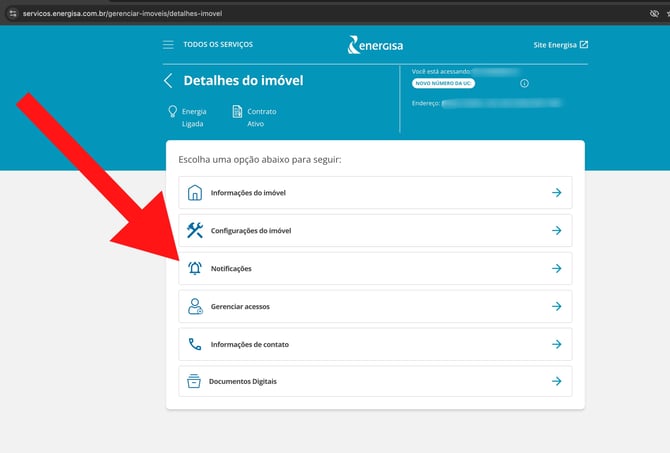Click tools icon in Configurações do imóvel
The height and width of the screenshot is (453, 670).
[195, 230]
